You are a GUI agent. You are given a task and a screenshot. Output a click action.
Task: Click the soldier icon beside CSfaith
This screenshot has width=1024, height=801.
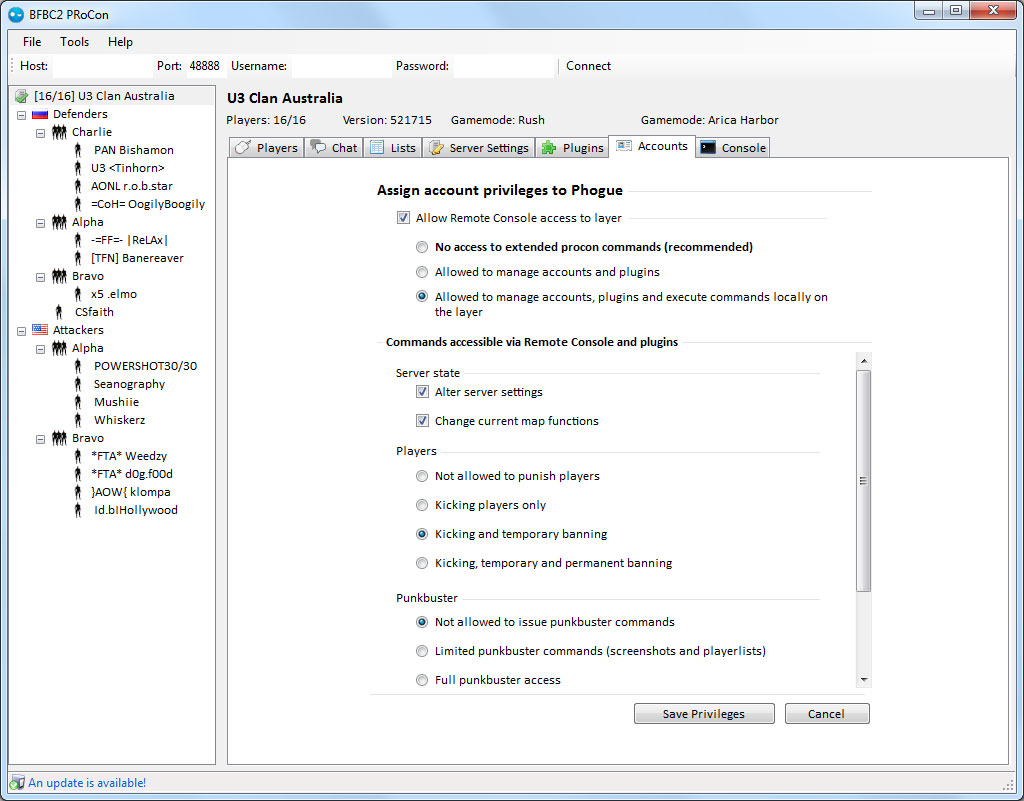pyautogui.click(x=59, y=312)
